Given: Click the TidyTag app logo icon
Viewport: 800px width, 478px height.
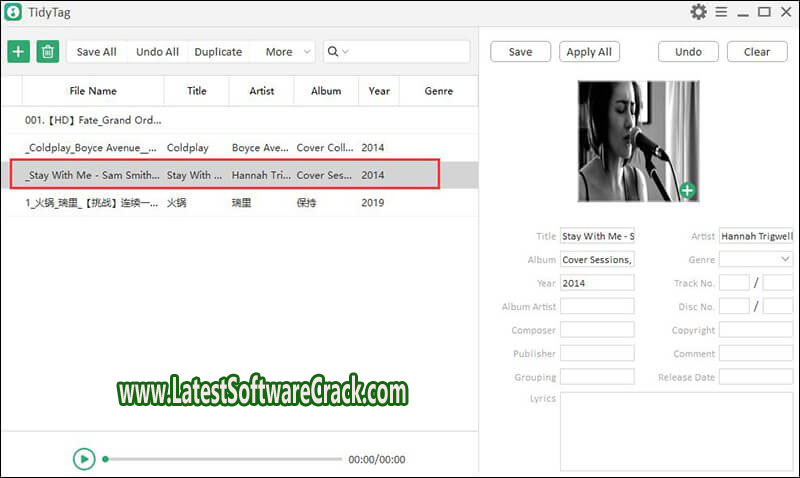Looking at the screenshot, I should pyautogui.click(x=13, y=12).
